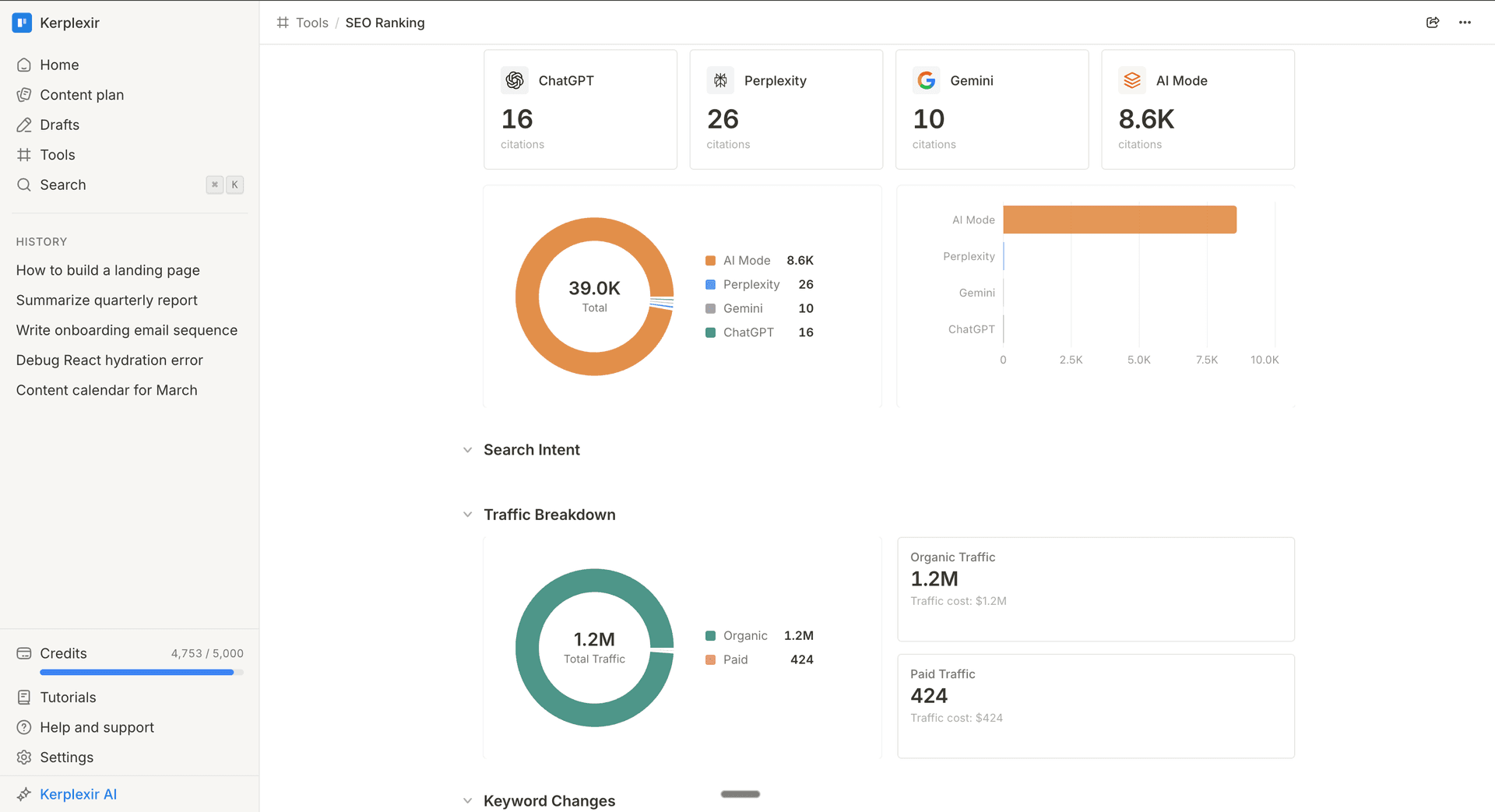Click the Perplexity logo icon
Viewport: 1495px width, 812px height.
point(720,79)
